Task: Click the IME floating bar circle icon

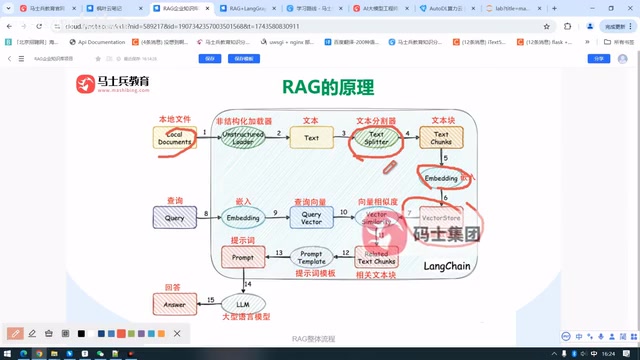Action: (566, 336)
